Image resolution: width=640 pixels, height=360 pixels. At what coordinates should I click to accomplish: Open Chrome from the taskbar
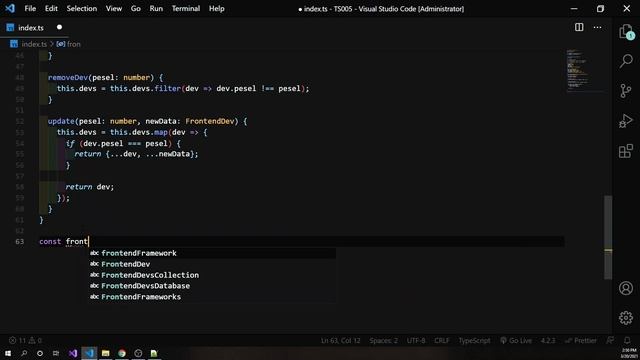pos(122,353)
